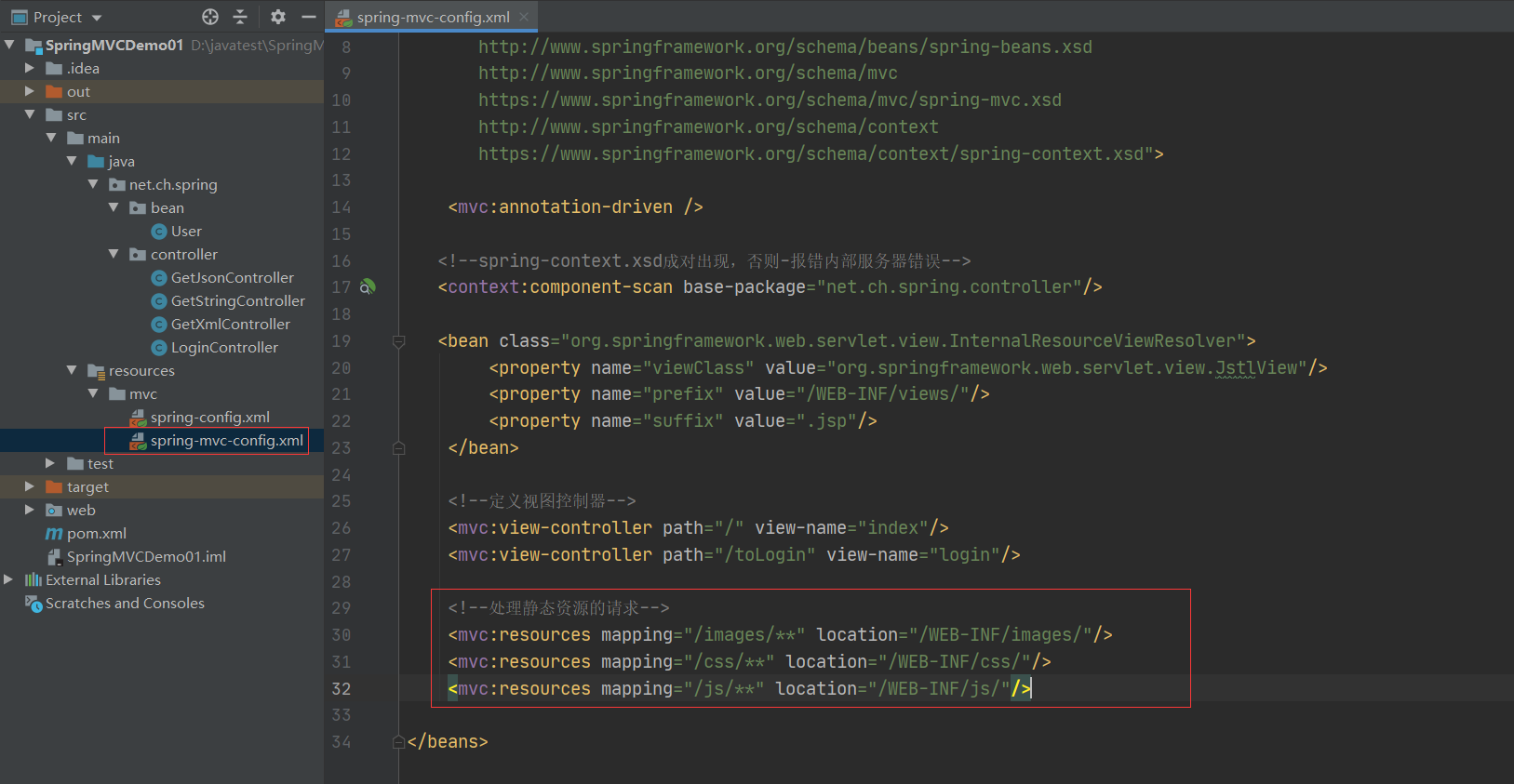The image size is (1514, 784).
Task: Click the External Libraries icon
Action: click(33, 580)
